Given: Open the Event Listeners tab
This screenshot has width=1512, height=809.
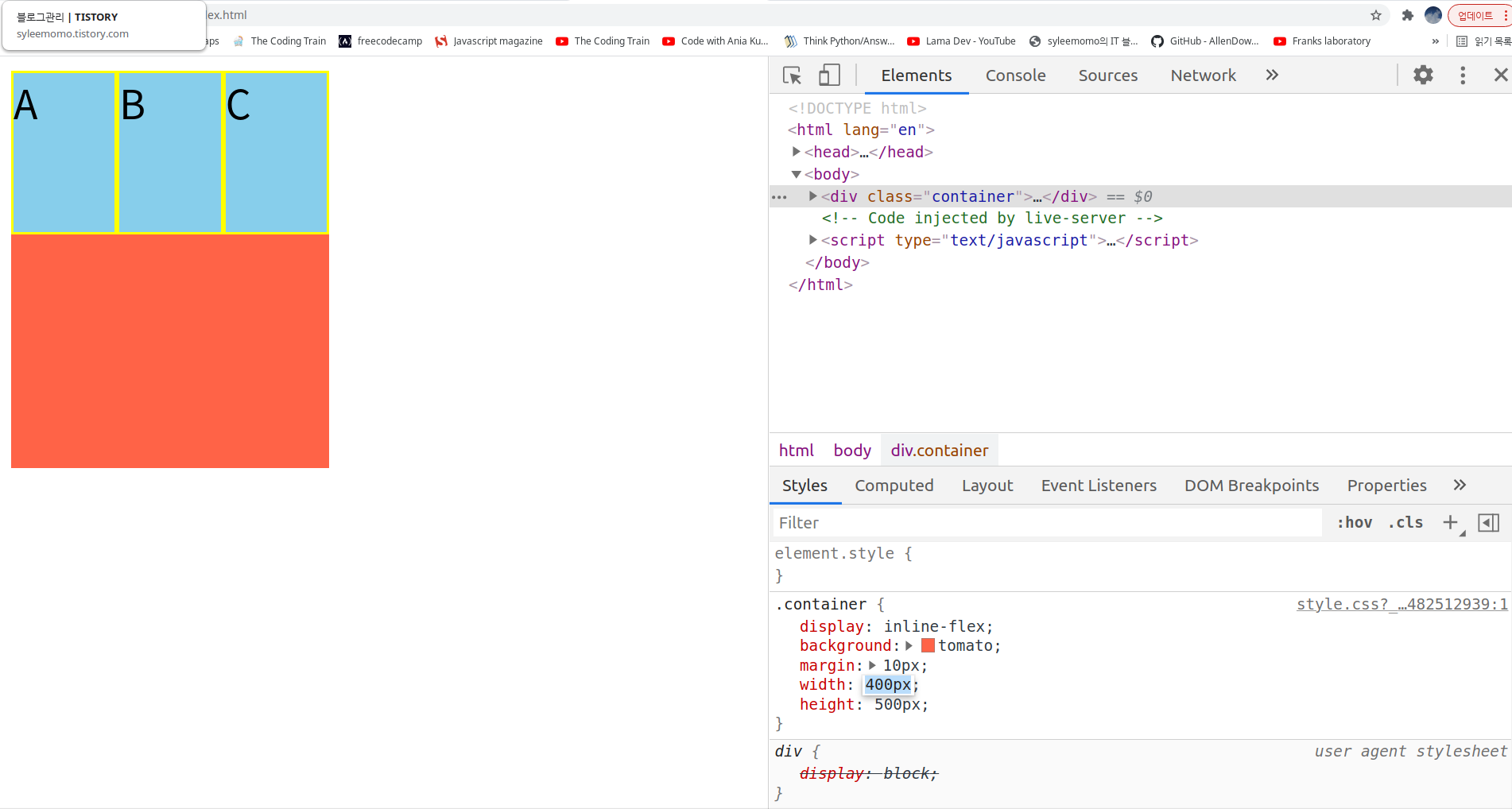Looking at the screenshot, I should [x=1099, y=486].
